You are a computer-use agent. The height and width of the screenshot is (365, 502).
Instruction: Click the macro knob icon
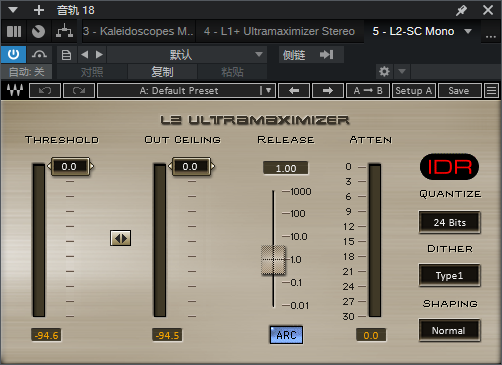click(x=38, y=32)
